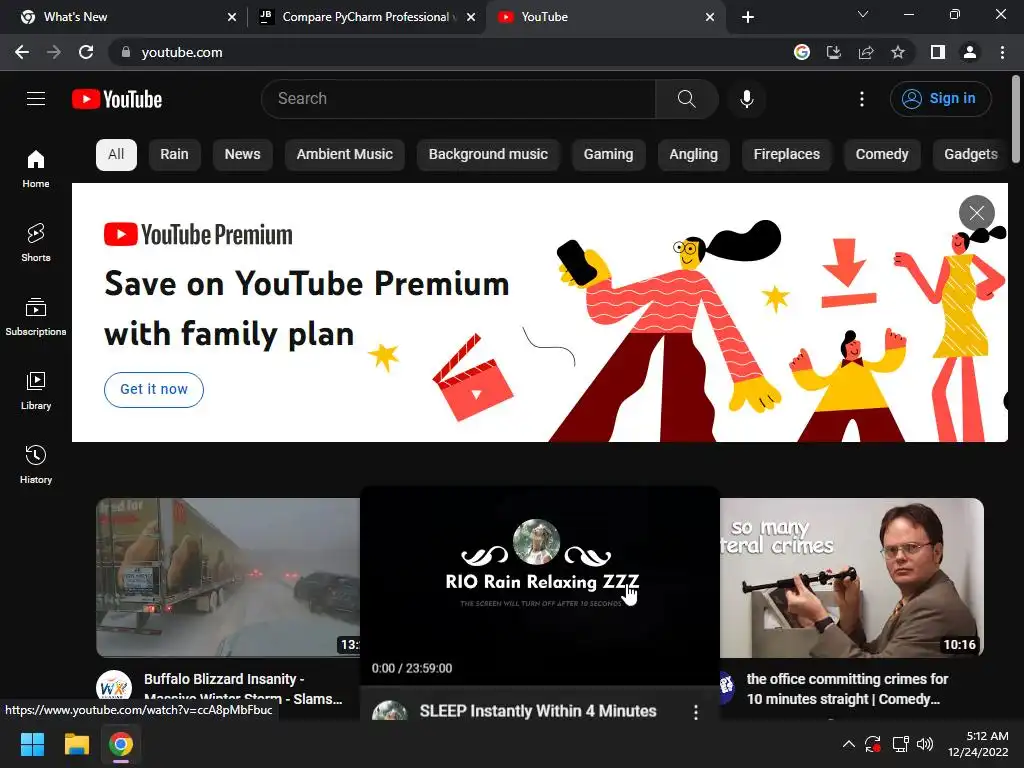1024x768 pixels.
Task: Open Buffalo Blizzard channel avatar
Action: click(x=114, y=688)
